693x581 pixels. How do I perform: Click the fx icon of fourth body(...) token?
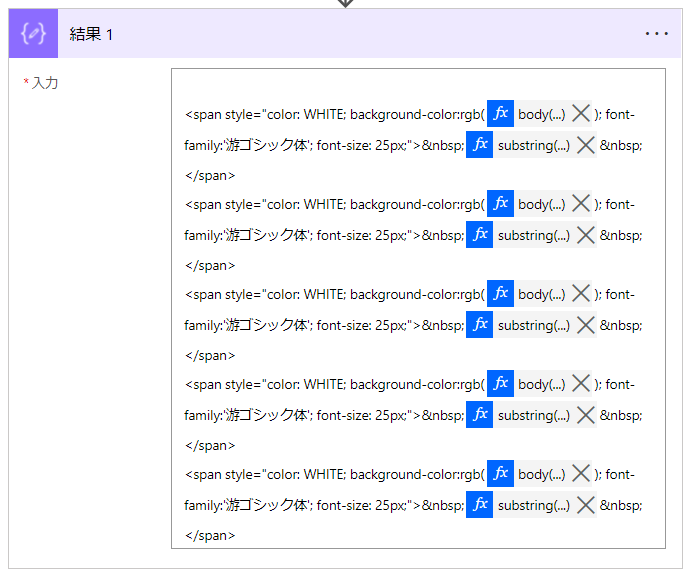[500, 384]
